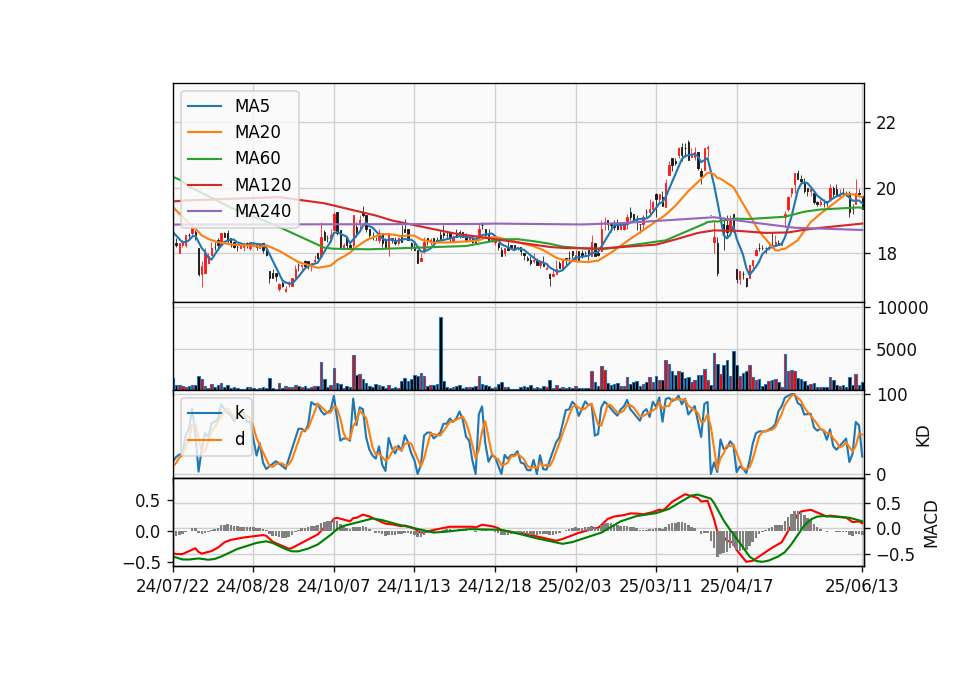Click the price axis value 22
Screen dimensions: 960x690
click(886, 123)
